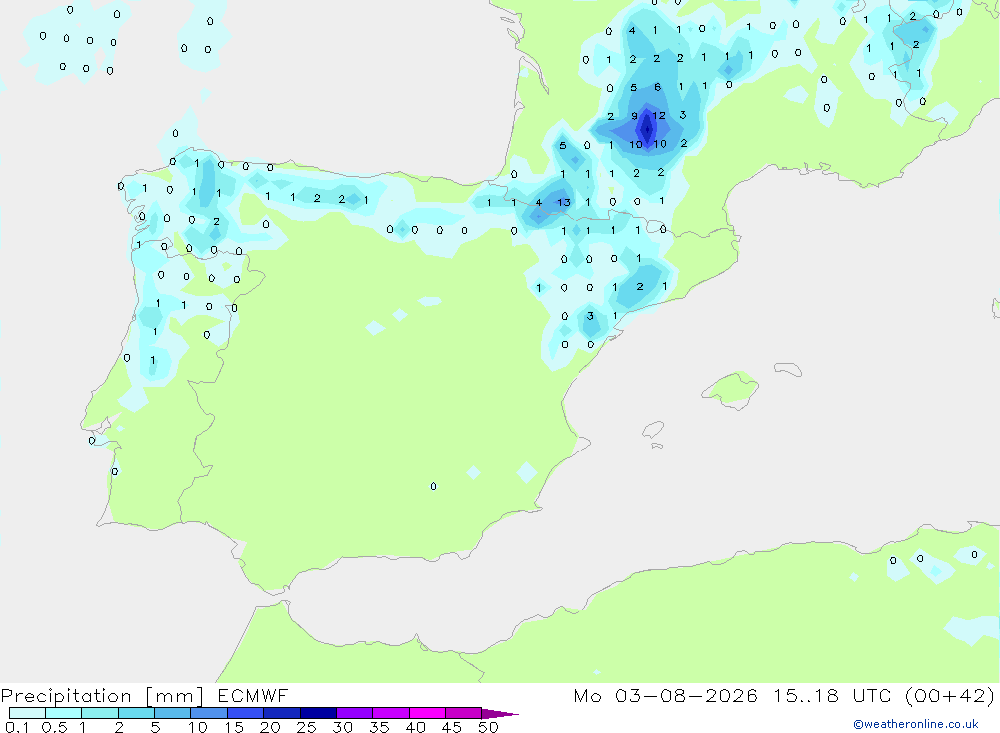Click the '45' legend scale label

click(452, 727)
